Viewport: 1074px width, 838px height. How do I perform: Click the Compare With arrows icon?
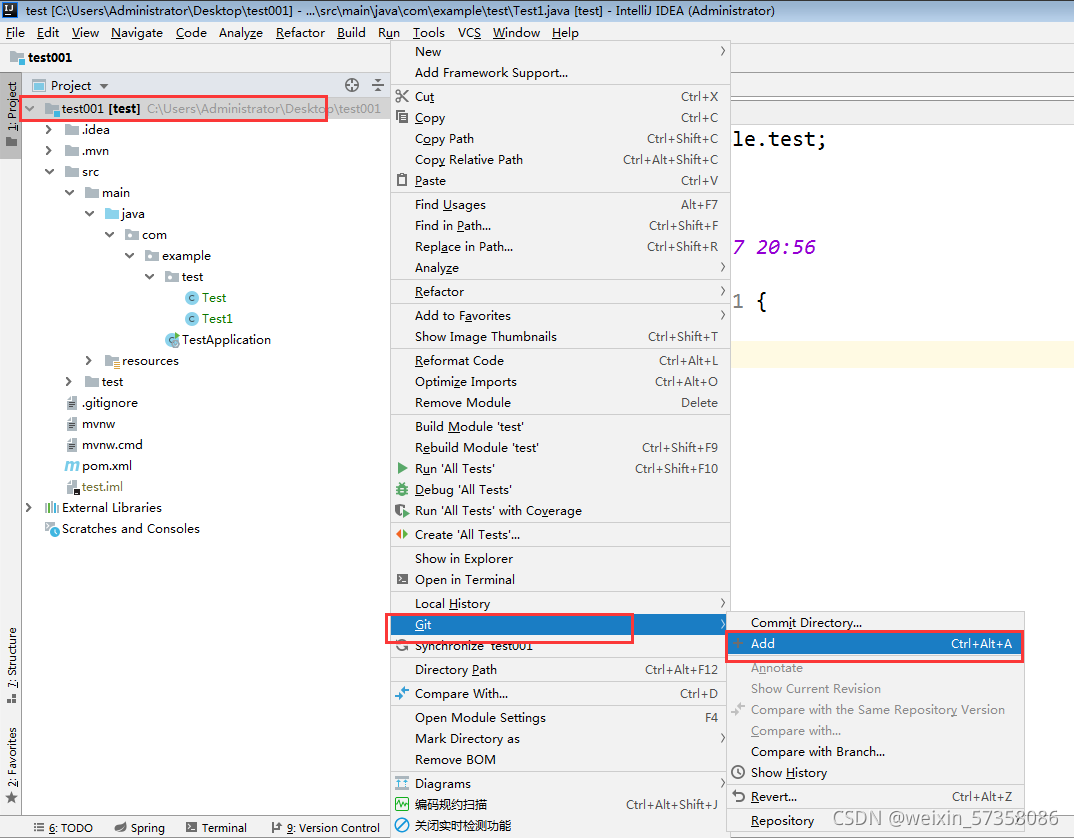(x=402, y=693)
